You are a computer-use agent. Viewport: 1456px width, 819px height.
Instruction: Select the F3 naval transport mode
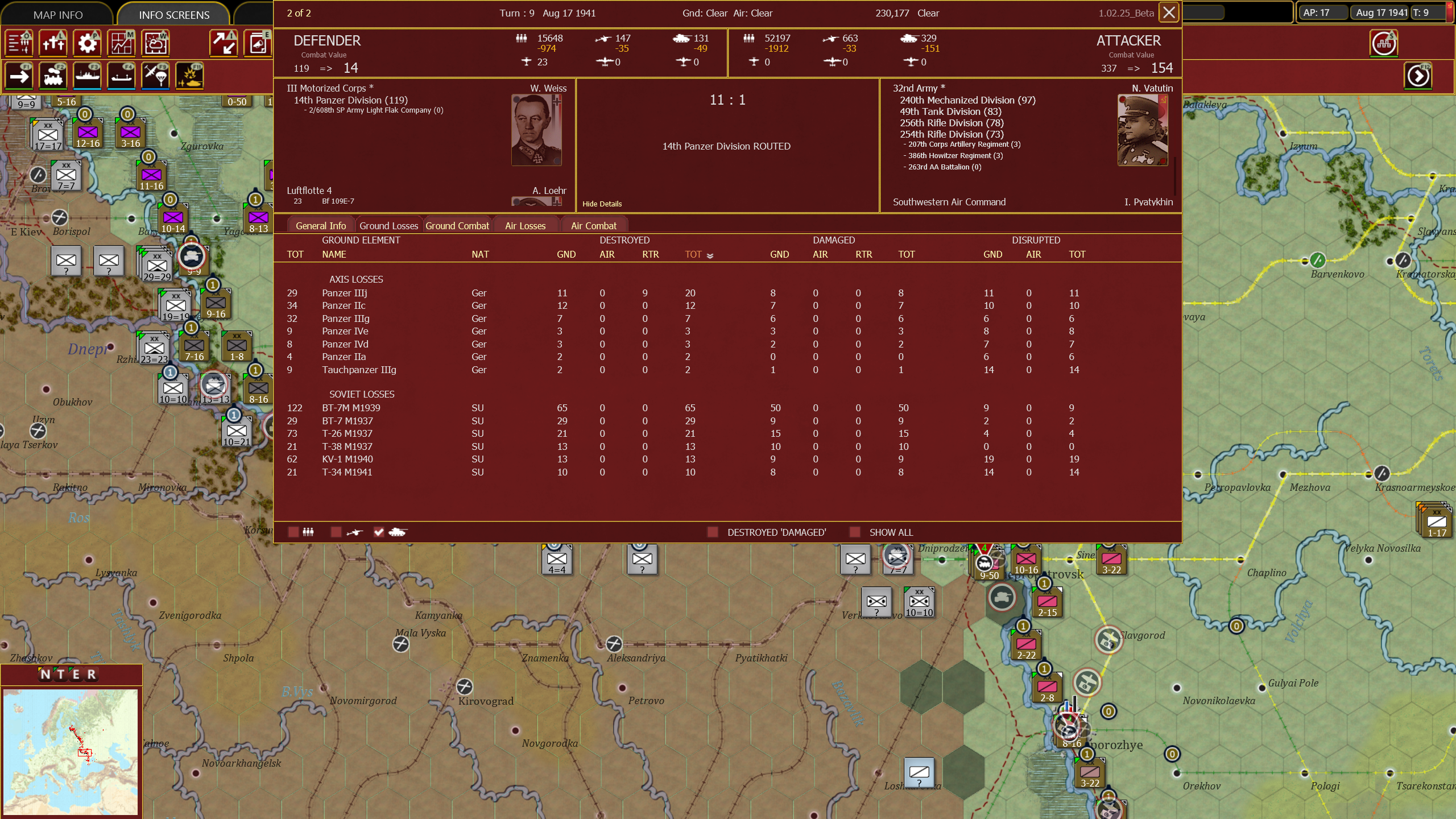[87, 76]
